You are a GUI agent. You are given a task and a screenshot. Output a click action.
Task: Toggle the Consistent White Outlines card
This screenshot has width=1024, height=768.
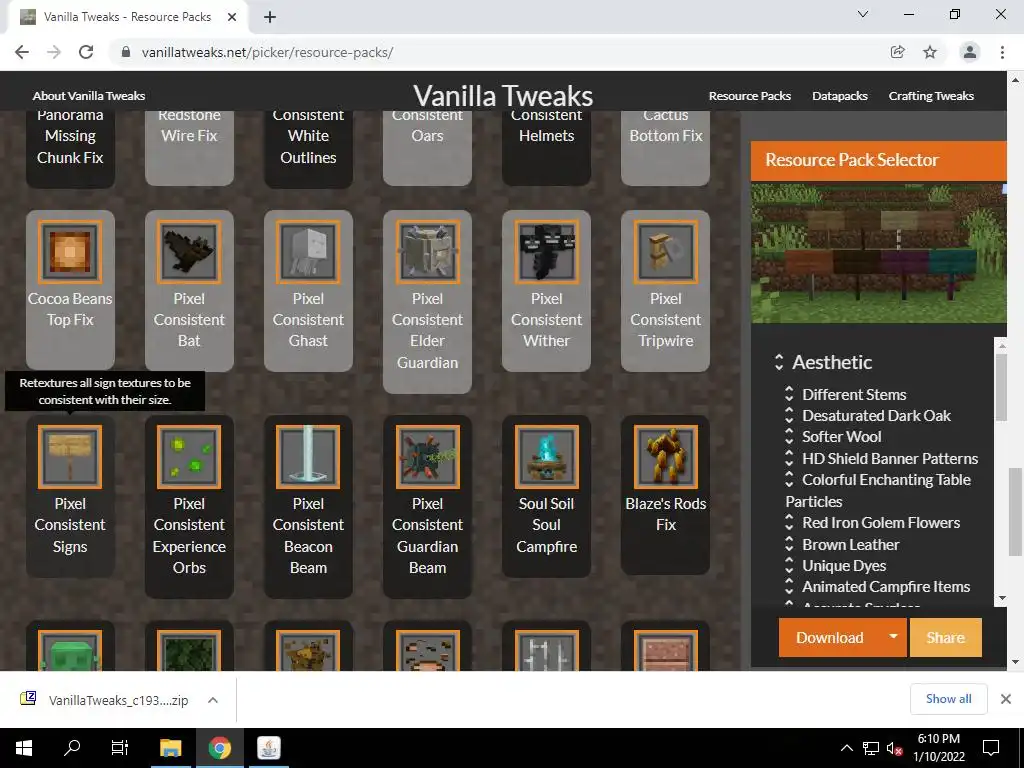tap(308, 149)
